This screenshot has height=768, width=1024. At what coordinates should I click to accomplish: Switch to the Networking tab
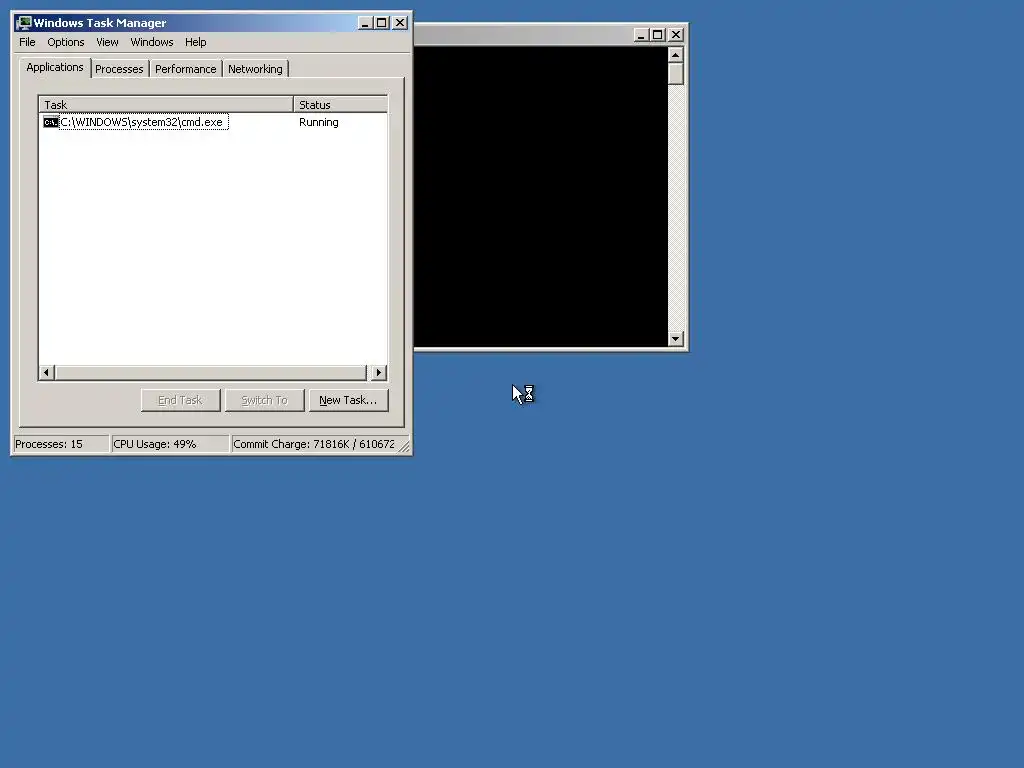(x=255, y=69)
